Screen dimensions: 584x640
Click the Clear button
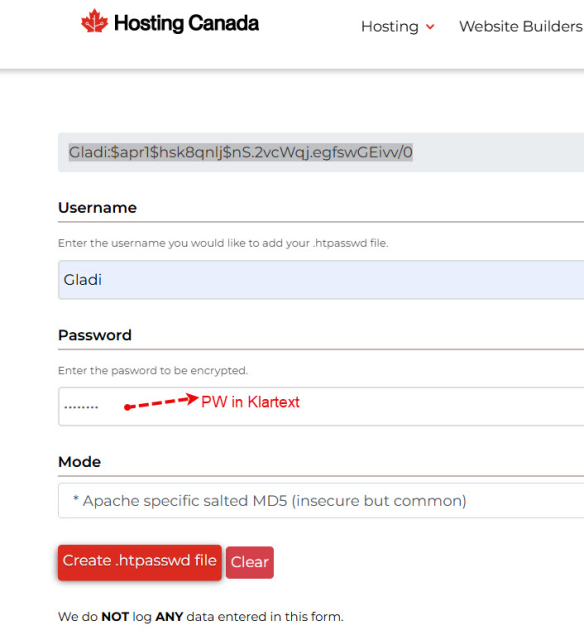tap(250, 562)
